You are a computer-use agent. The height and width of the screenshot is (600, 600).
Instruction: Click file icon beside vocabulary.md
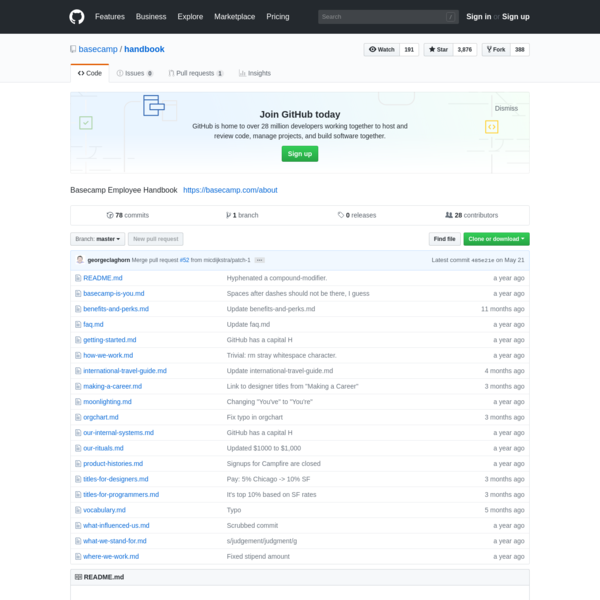pyautogui.click(x=78, y=510)
